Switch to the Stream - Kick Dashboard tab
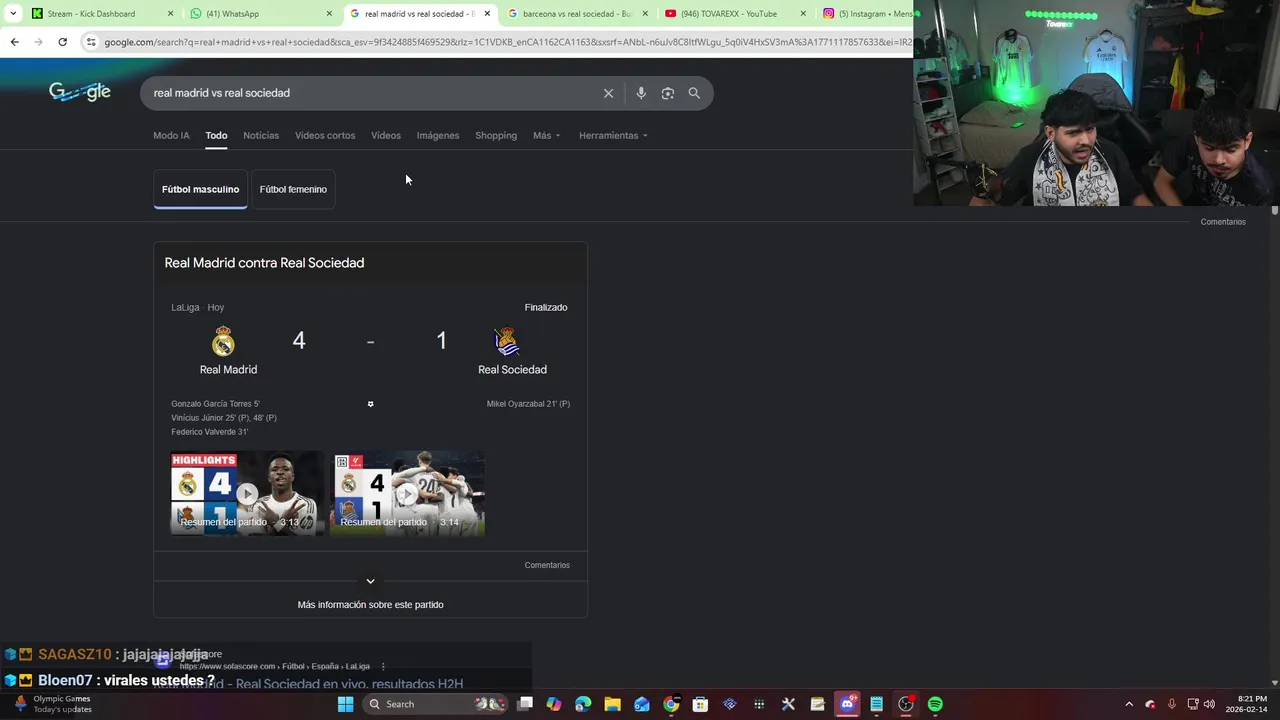The width and height of the screenshot is (1280, 720). (101, 14)
